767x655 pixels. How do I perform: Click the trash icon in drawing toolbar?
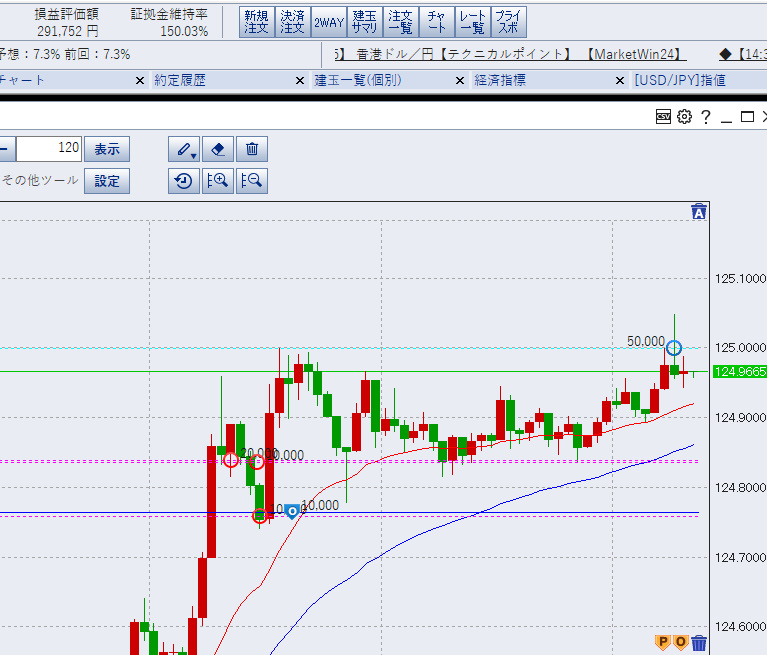[252, 149]
